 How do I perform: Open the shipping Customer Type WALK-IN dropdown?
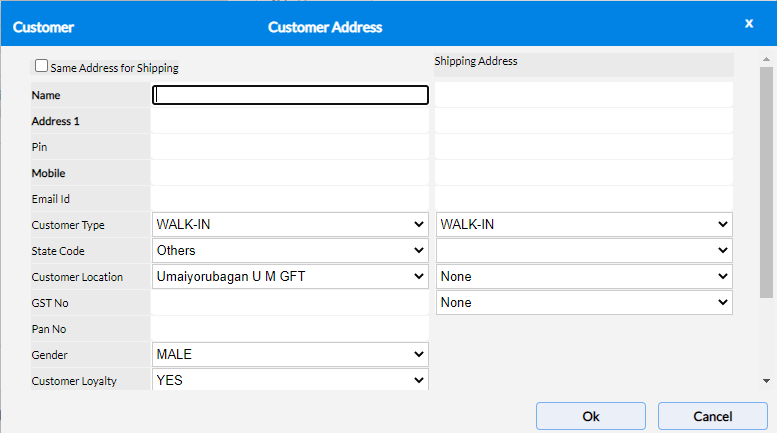point(584,224)
